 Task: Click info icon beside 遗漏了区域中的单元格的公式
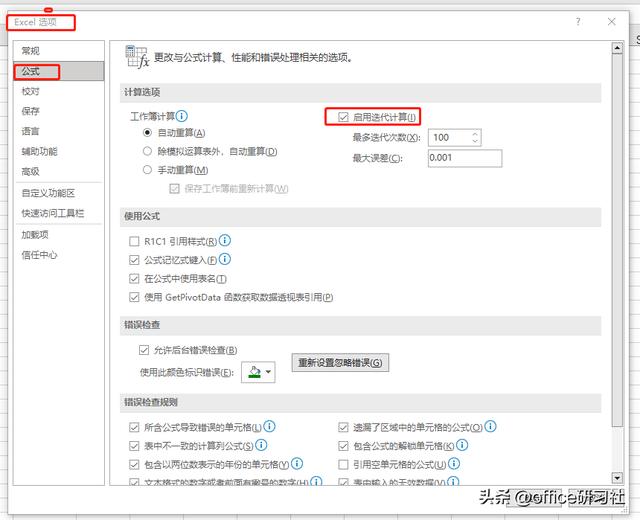point(490,426)
